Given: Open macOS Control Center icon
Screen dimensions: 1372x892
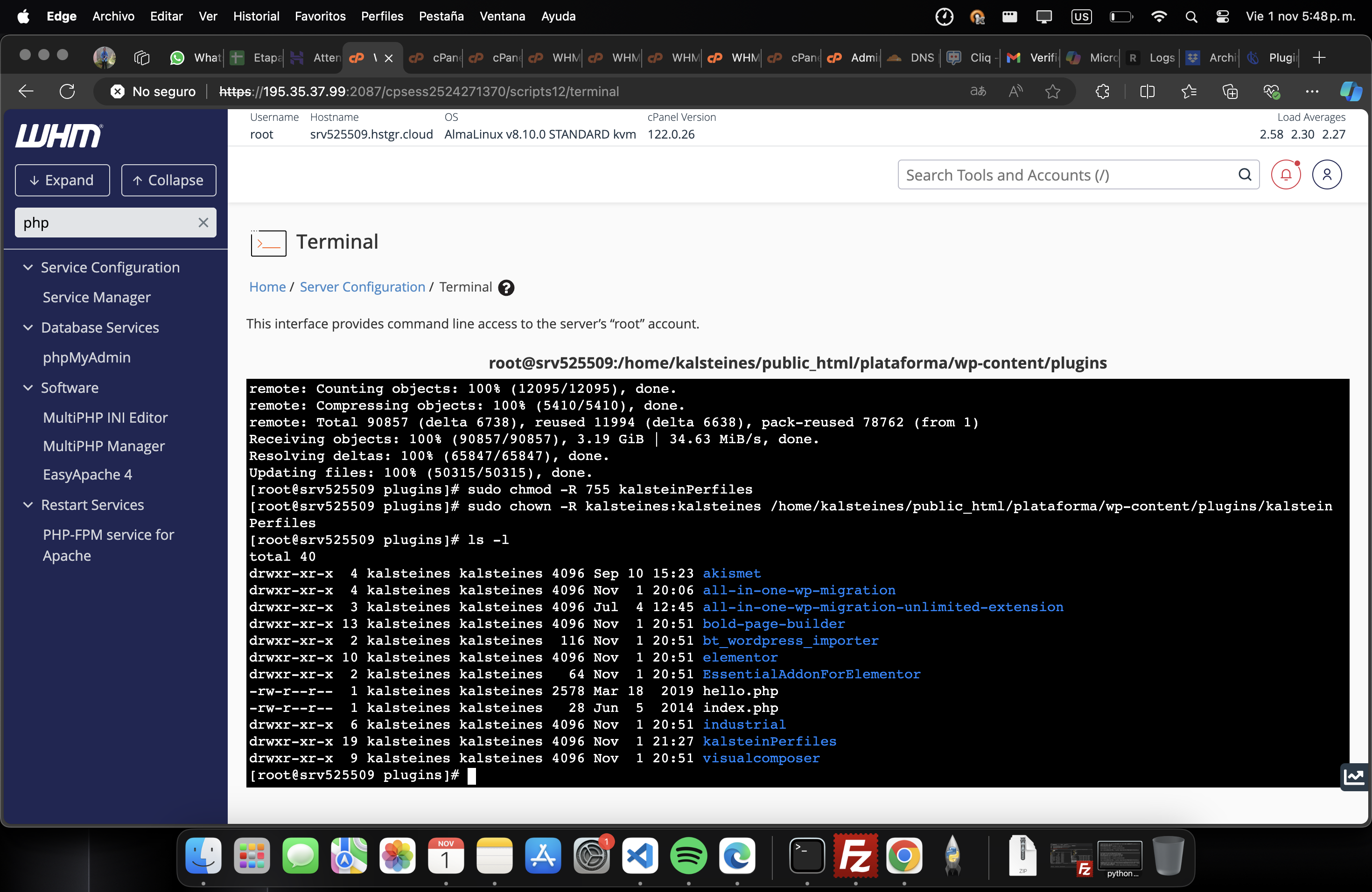Looking at the screenshot, I should coord(1222,16).
